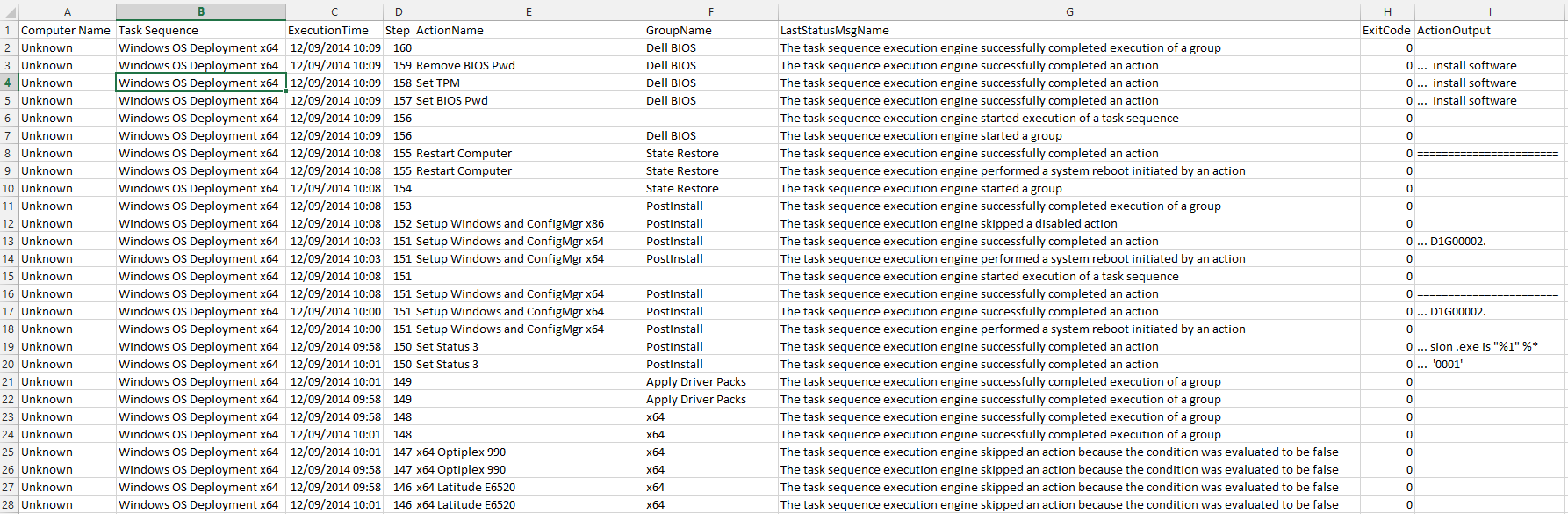Click the select-all corner of the sheet
Image resolution: width=1568 pixels, height=514 pixels.
point(9,11)
